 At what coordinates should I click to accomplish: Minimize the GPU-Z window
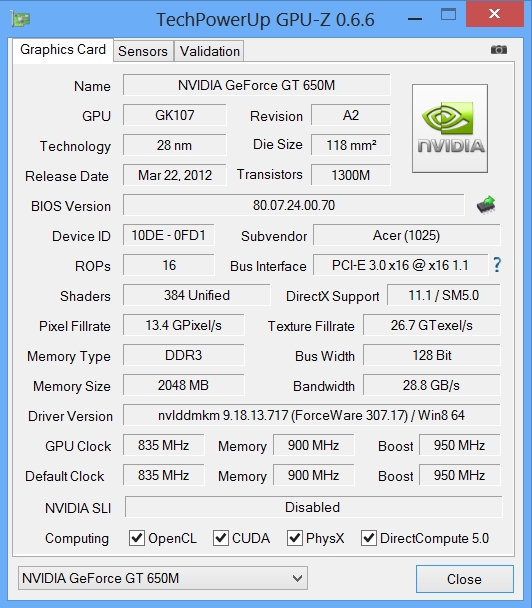coord(415,19)
